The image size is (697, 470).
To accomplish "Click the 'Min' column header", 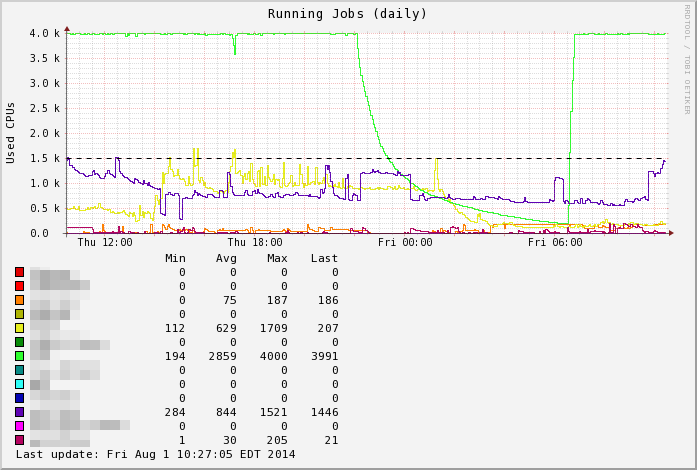I will pos(175,258).
